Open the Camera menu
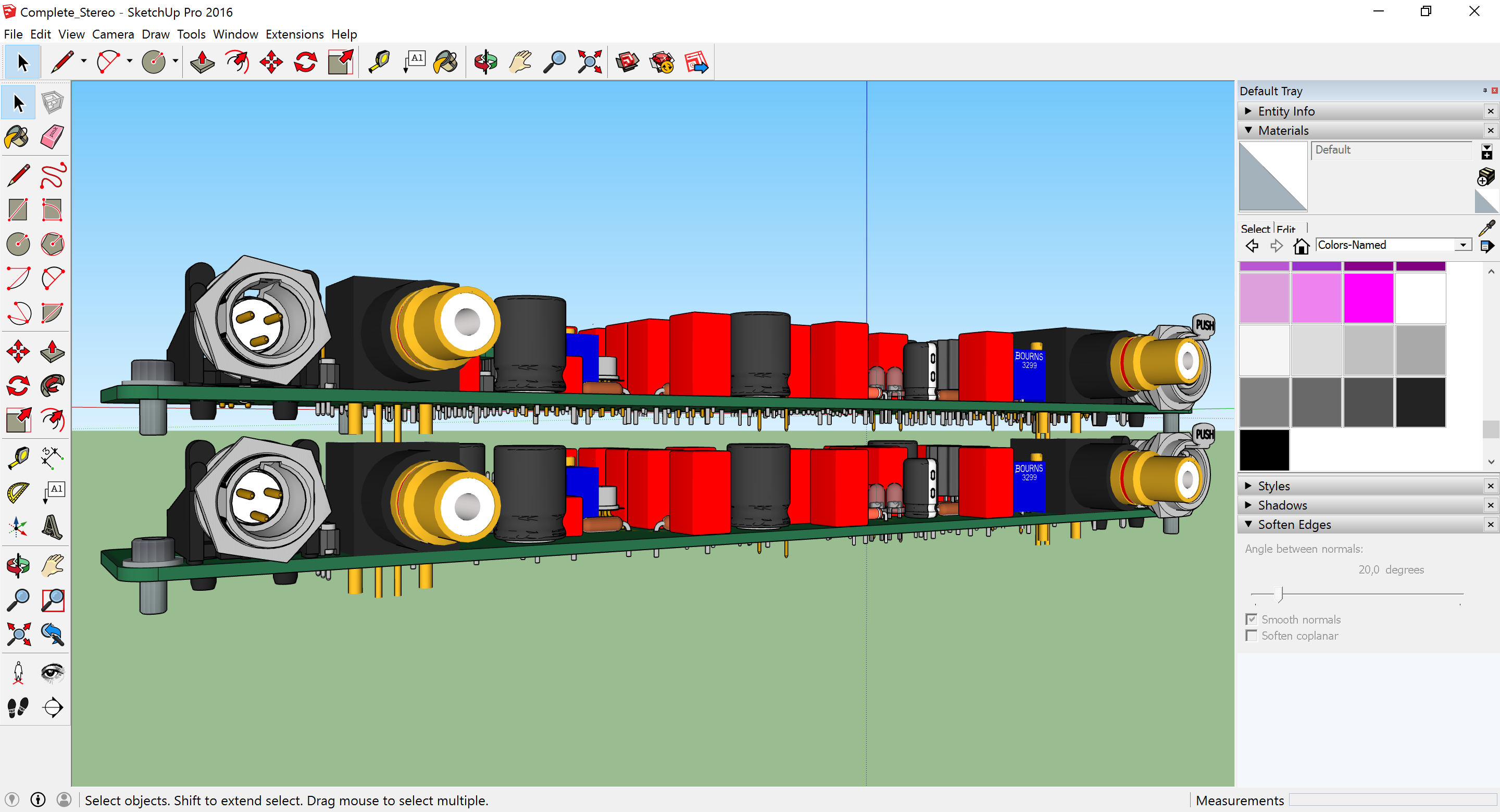1500x812 pixels. click(113, 34)
